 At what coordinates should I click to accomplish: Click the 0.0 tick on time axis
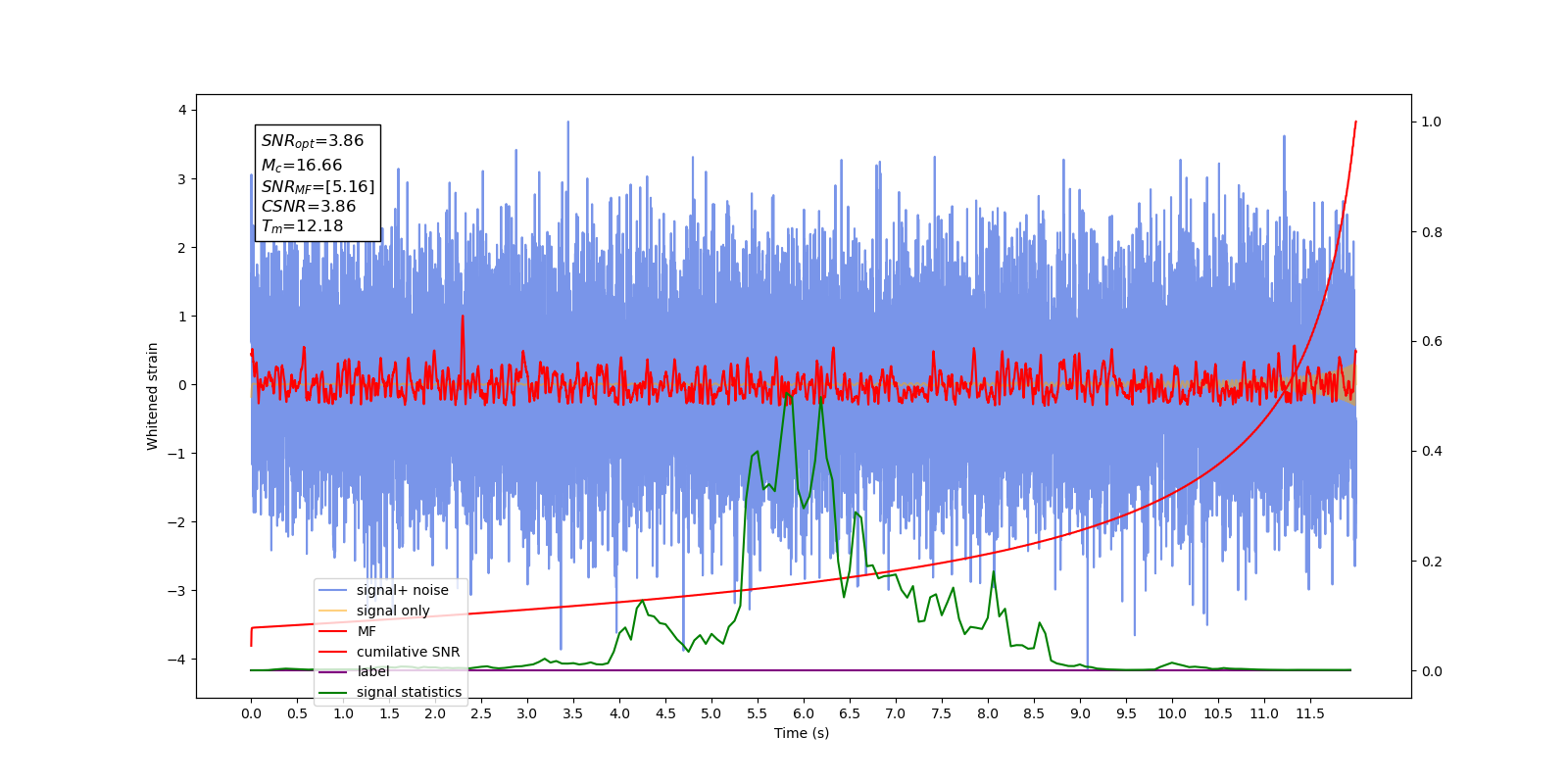(251, 713)
